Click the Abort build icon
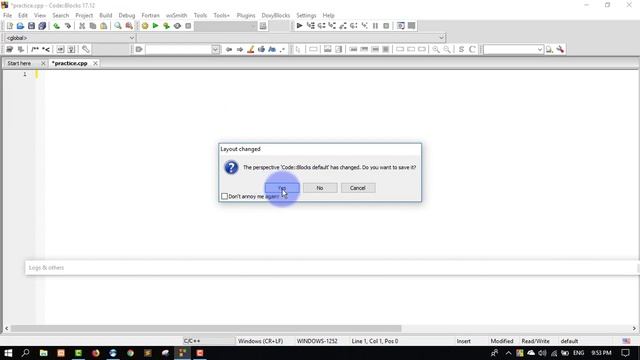640x360 pixels. tap(188, 26)
